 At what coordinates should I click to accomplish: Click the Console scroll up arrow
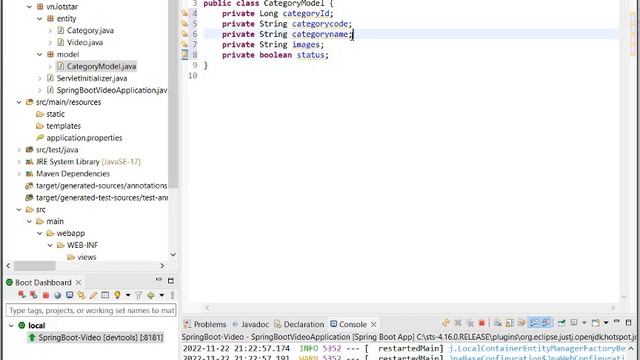631,348
